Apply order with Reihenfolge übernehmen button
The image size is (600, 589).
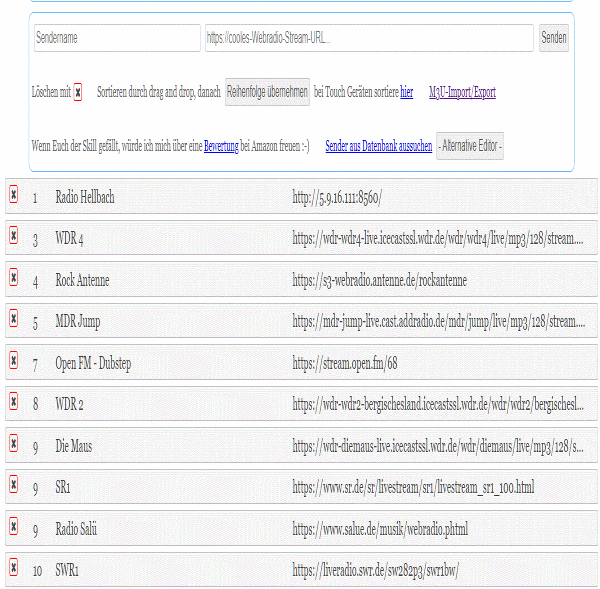click(267, 92)
